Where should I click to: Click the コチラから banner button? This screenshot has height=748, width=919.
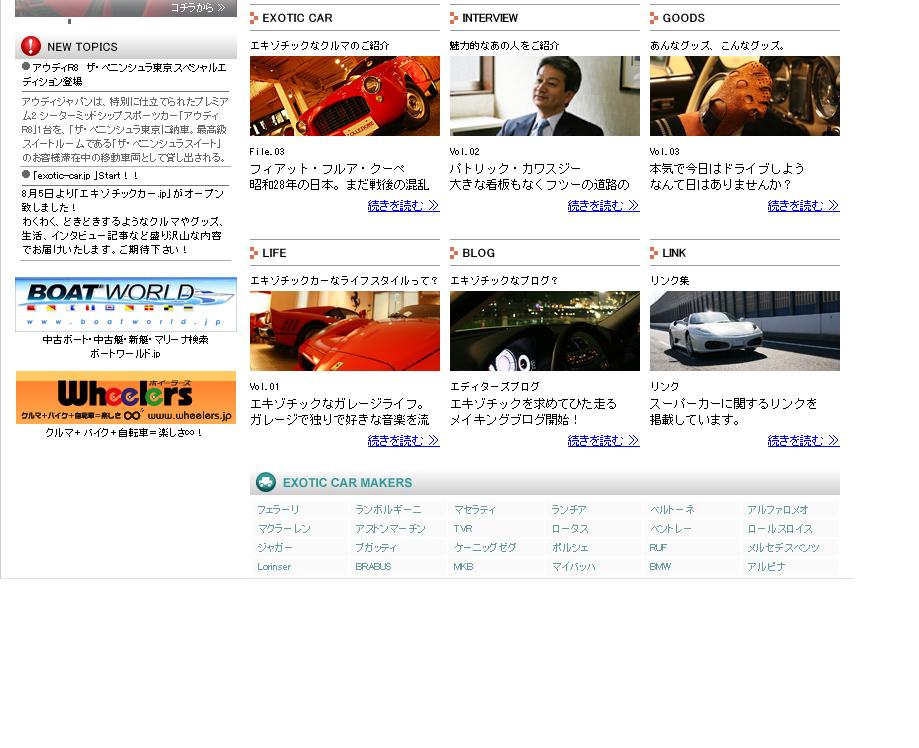point(197,8)
